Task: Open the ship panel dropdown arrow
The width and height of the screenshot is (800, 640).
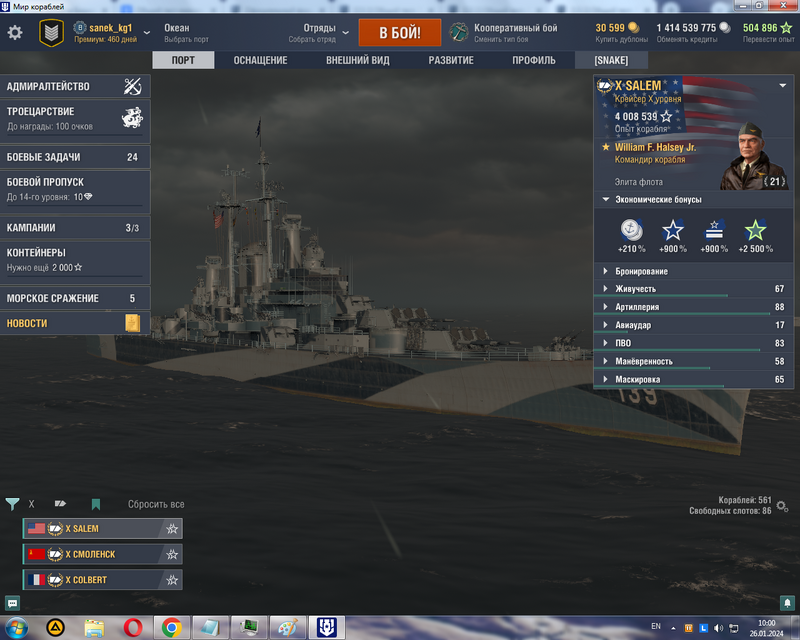Action: 783,86
